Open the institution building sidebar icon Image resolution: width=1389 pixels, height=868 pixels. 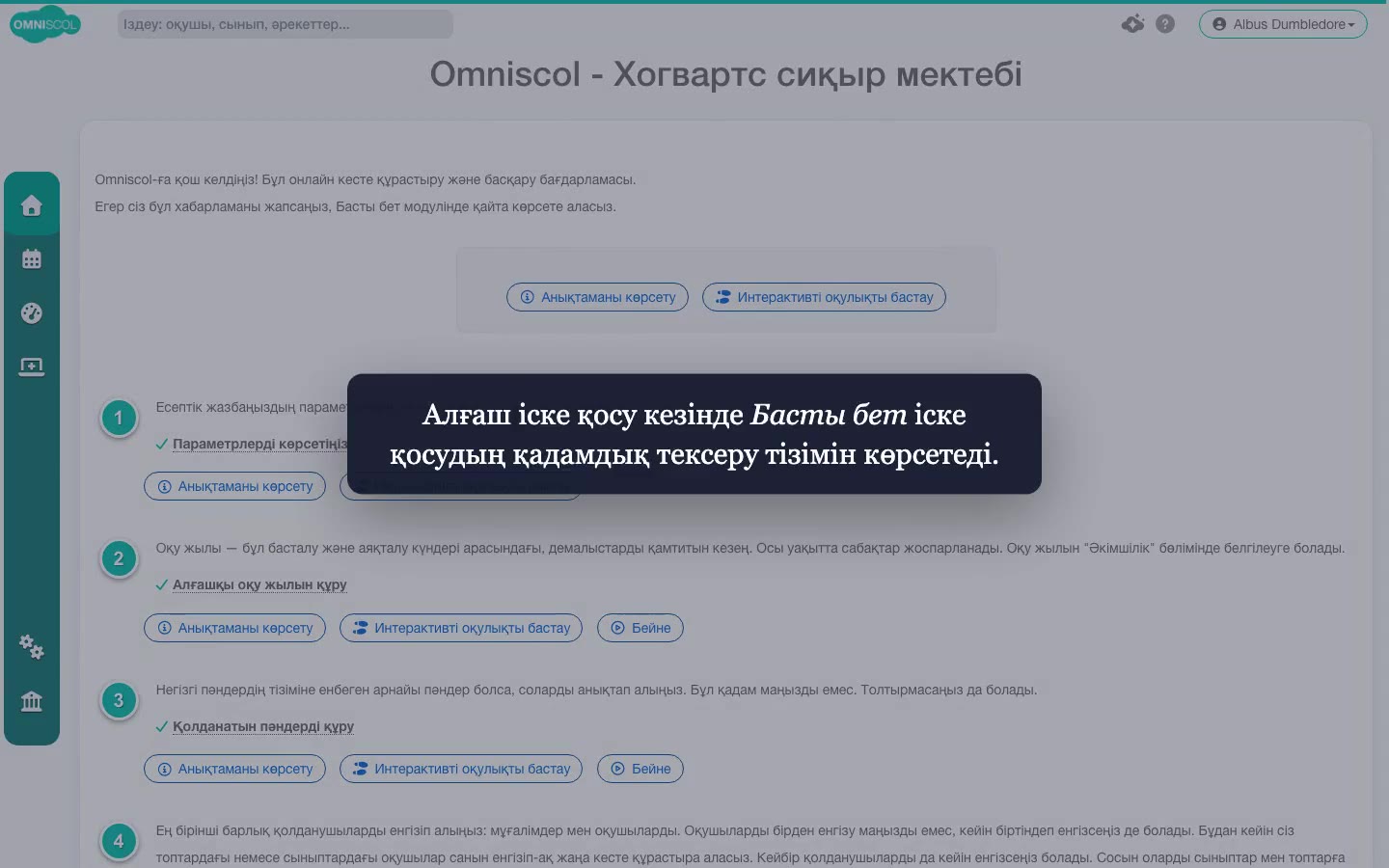[x=32, y=701]
